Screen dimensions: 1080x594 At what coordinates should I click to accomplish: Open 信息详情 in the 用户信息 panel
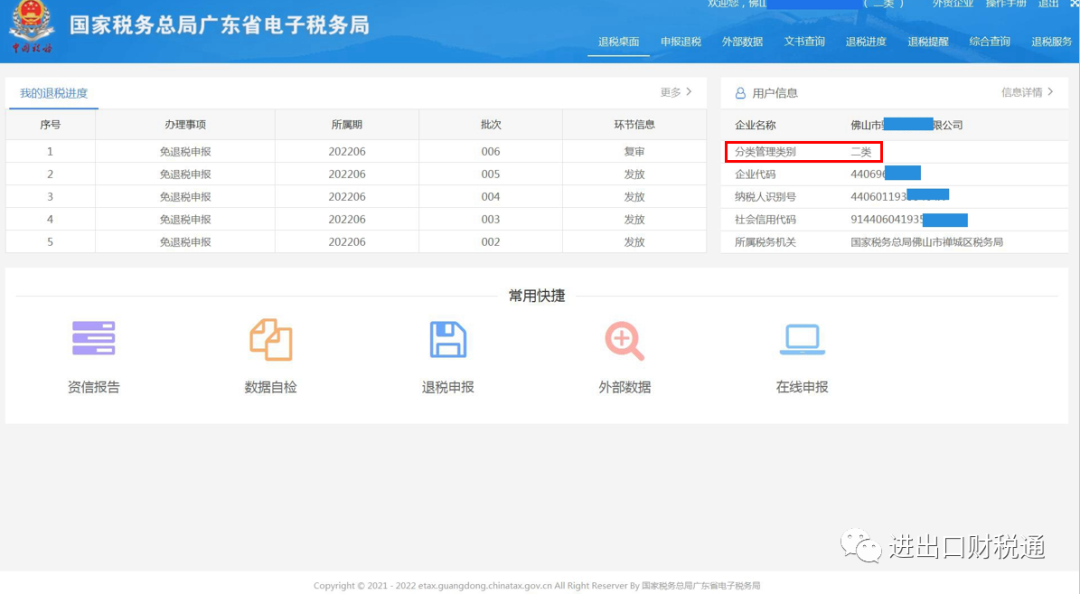pos(1027,92)
